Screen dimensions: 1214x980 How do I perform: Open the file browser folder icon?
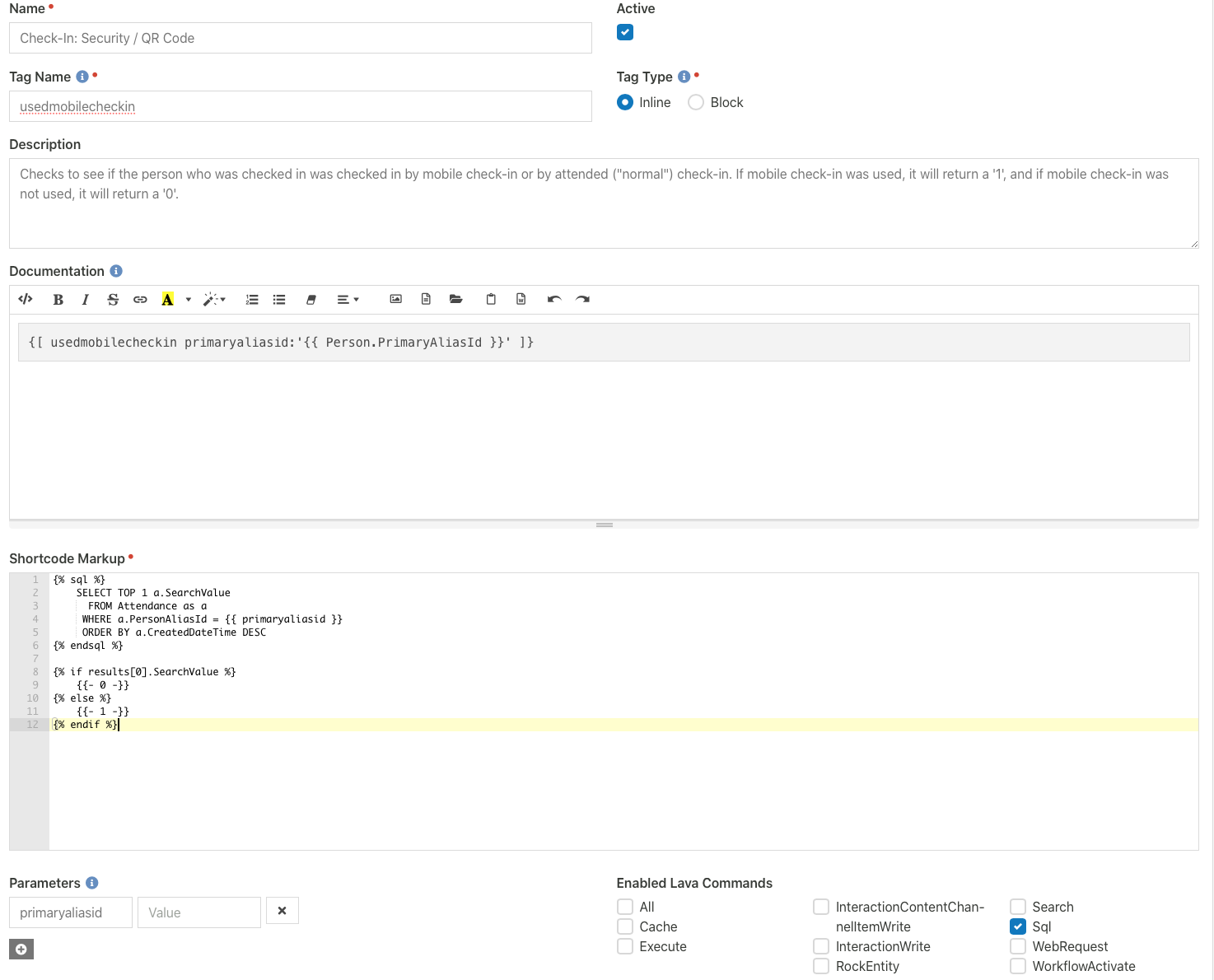[x=456, y=299]
